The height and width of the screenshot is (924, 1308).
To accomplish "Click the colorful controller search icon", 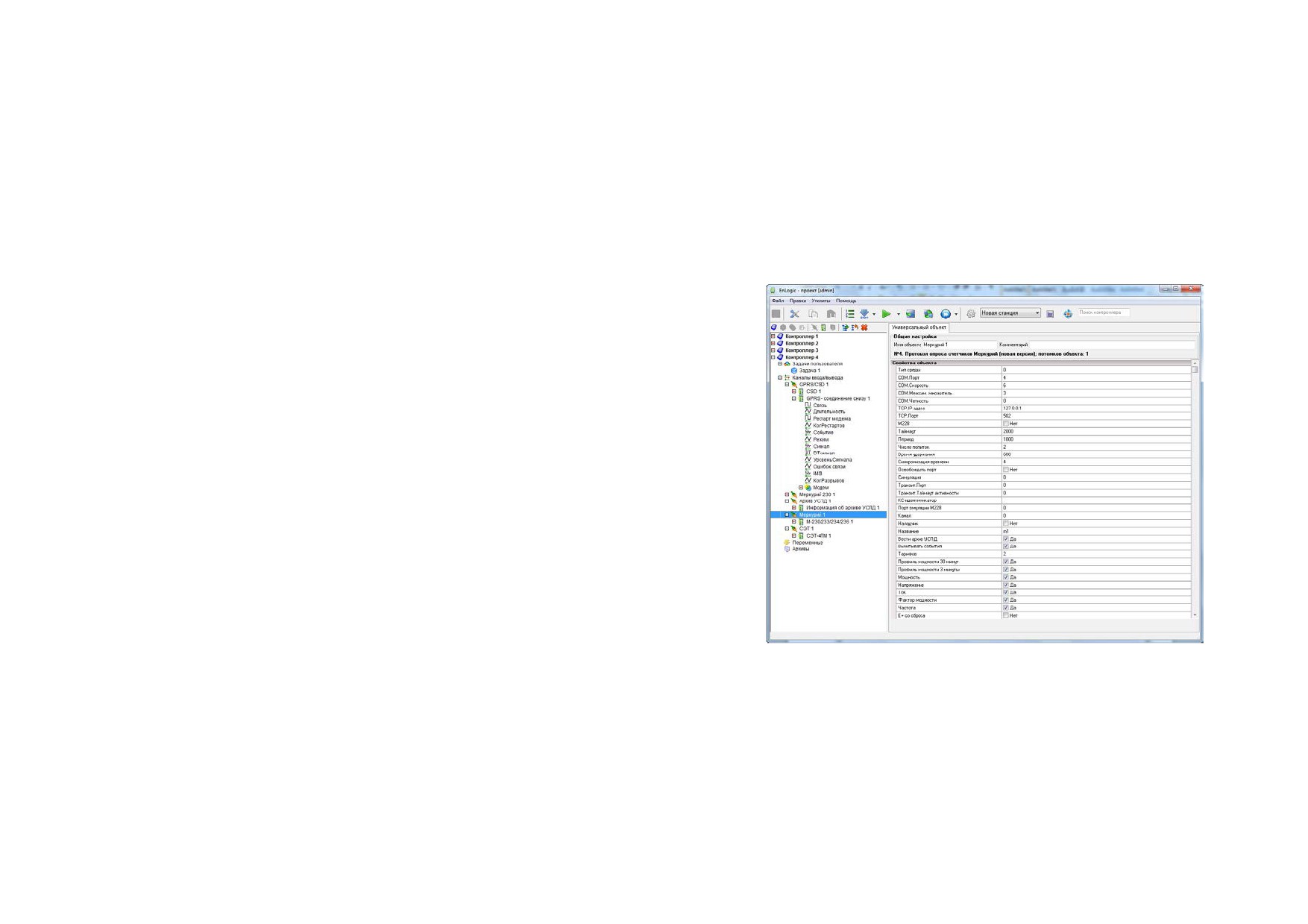I will 1068,314.
